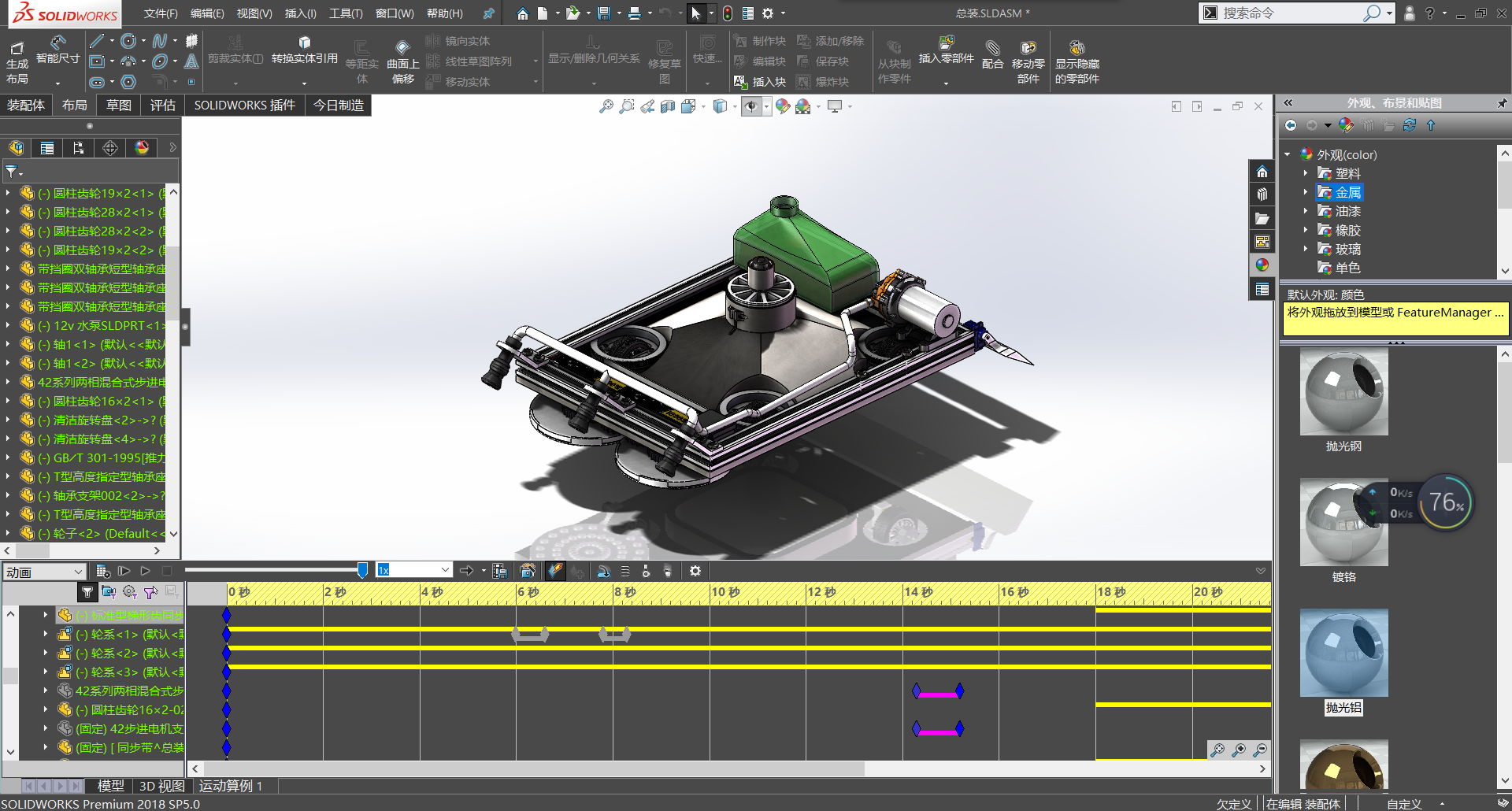Expand the 塑料 appearance folder
This screenshot has height=811, width=1512.
coord(1305,173)
